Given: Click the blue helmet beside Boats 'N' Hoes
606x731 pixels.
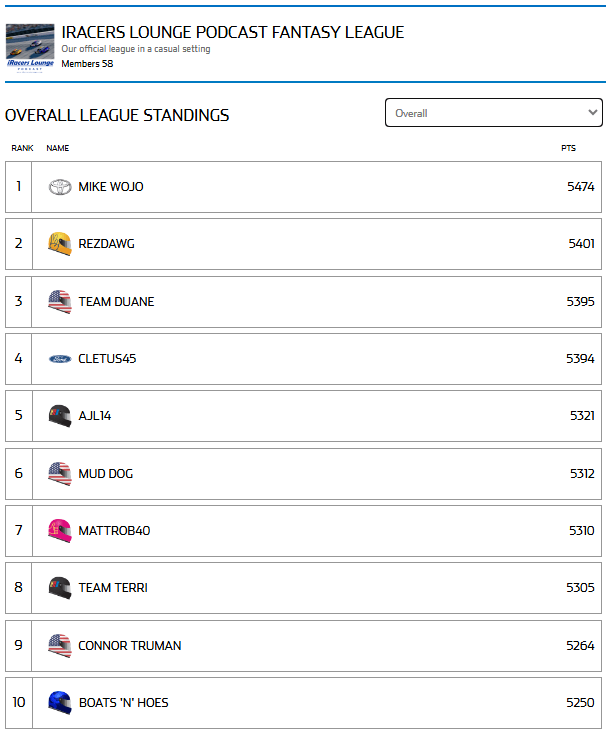Looking at the screenshot, I should click(60, 703).
